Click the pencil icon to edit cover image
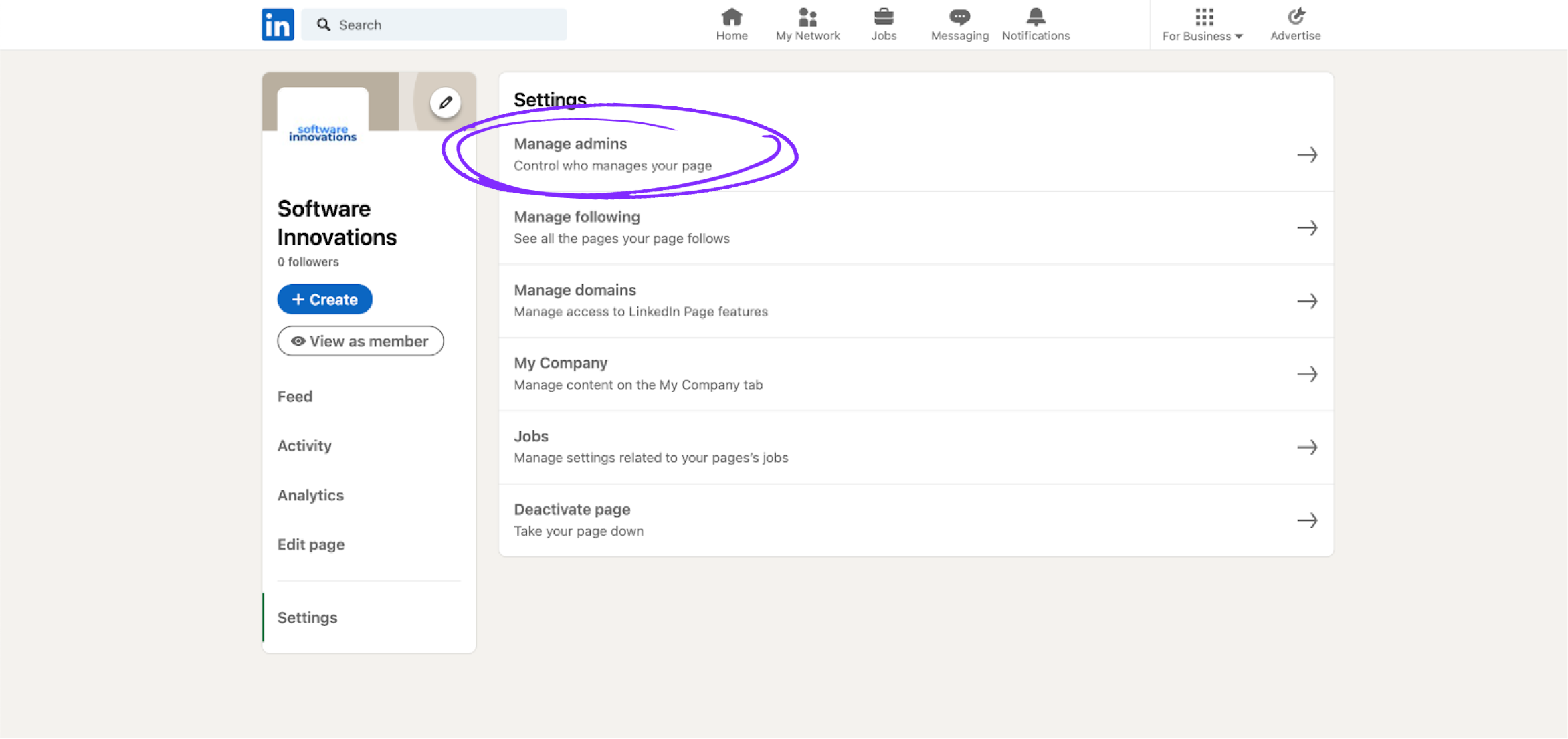Screen dimensions: 1568x739 pos(445,102)
